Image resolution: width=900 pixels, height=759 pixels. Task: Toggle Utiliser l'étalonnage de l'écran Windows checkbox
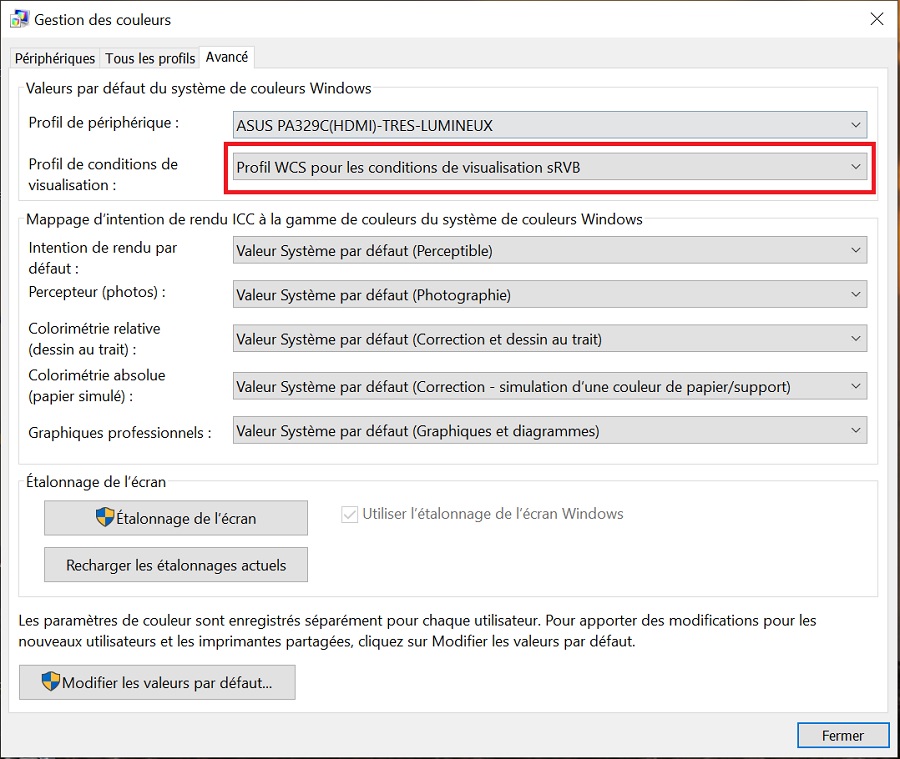click(x=349, y=514)
